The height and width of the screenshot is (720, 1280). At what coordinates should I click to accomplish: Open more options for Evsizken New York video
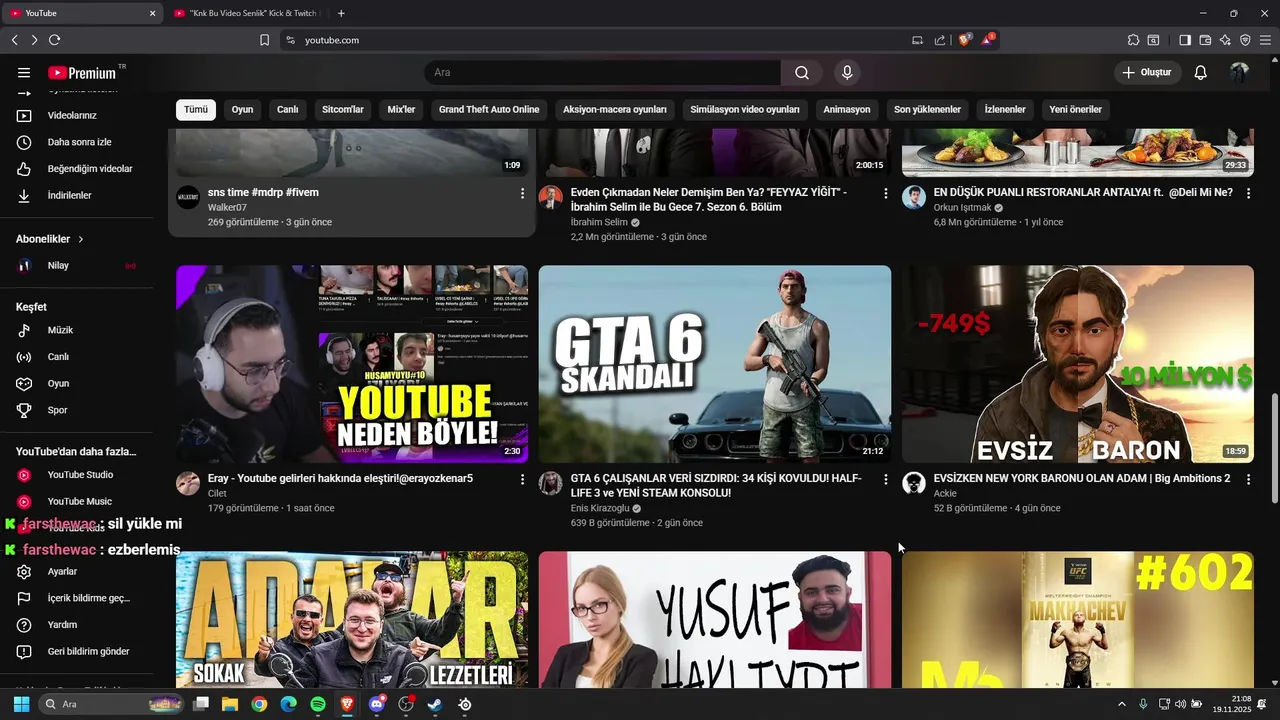coord(1248,480)
